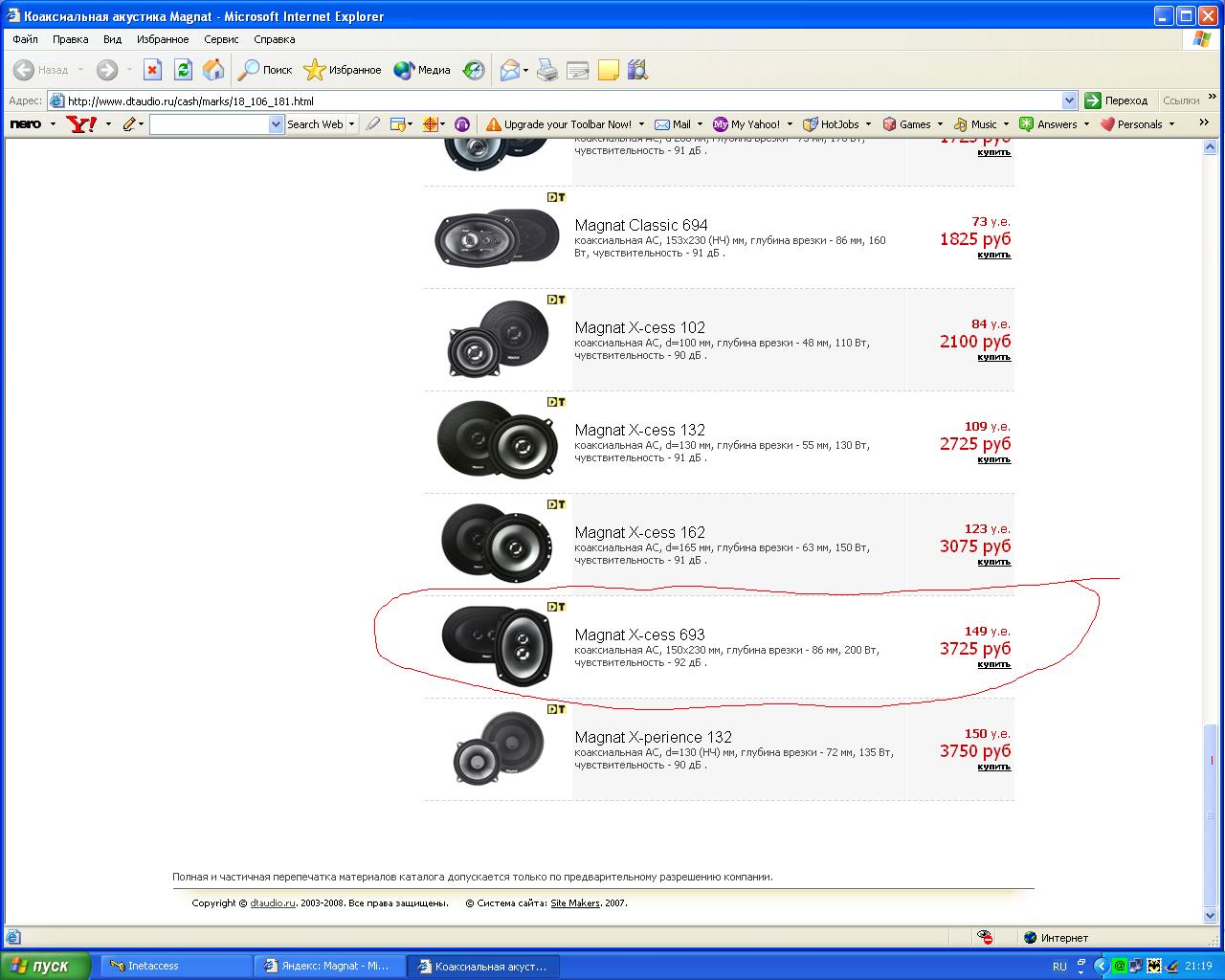Click the pencil icon in the Yahoo toolbar

(129, 124)
